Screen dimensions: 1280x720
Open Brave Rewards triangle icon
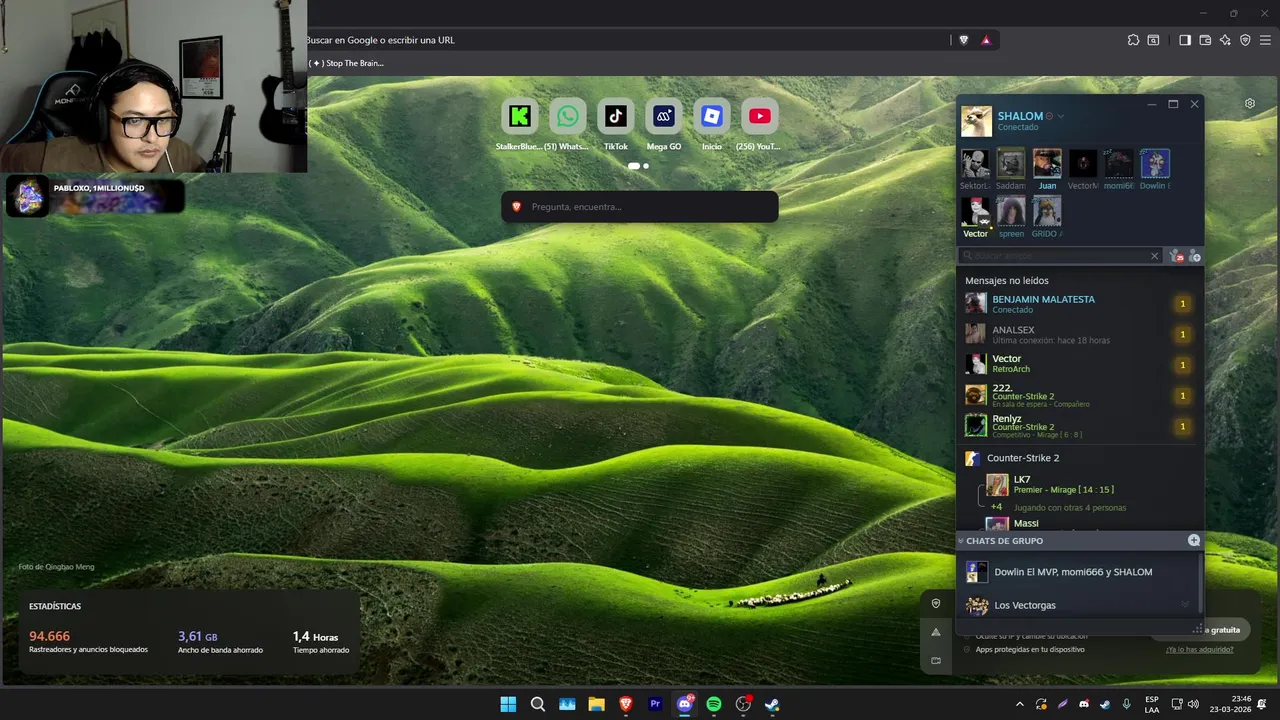[986, 40]
